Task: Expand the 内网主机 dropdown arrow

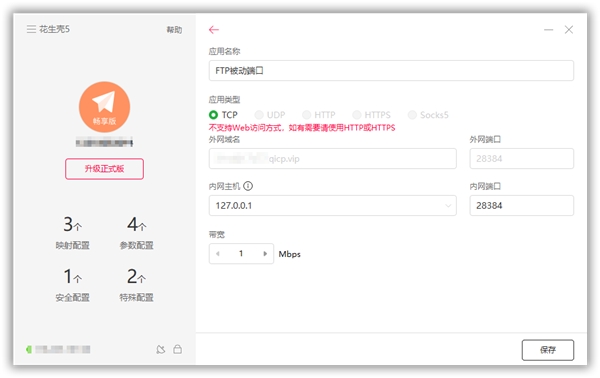Action: pyautogui.click(x=448, y=206)
